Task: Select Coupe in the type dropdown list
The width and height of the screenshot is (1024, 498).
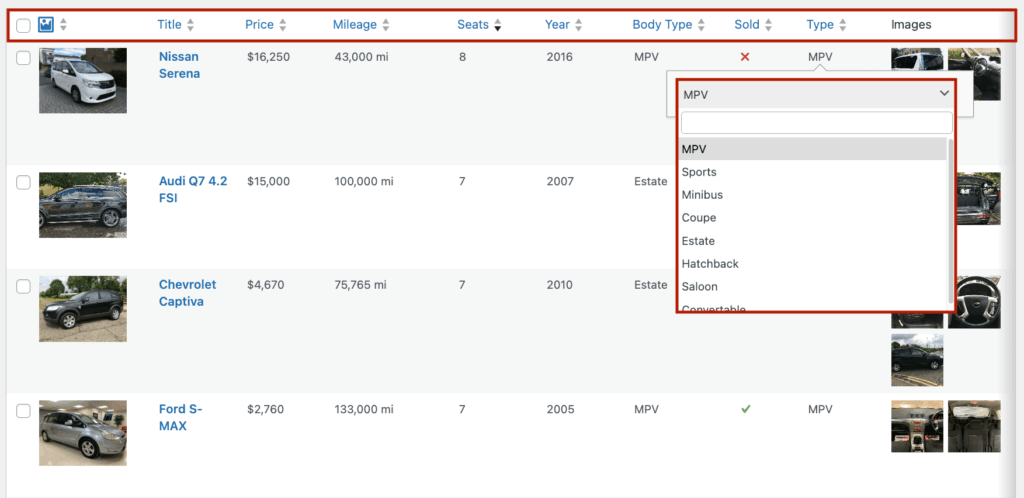Action: [x=812, y=217]
